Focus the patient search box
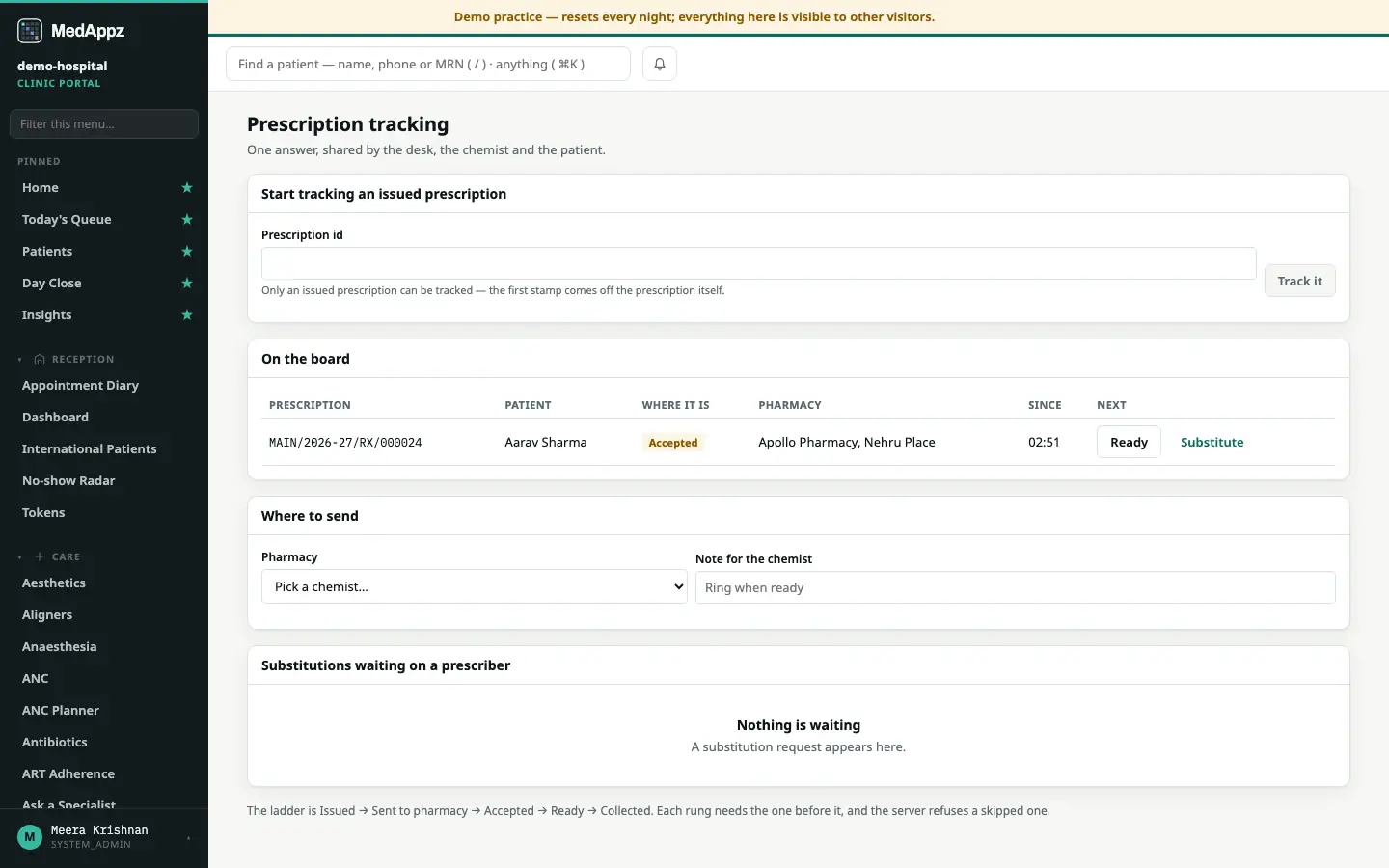 tap(428, 64)
